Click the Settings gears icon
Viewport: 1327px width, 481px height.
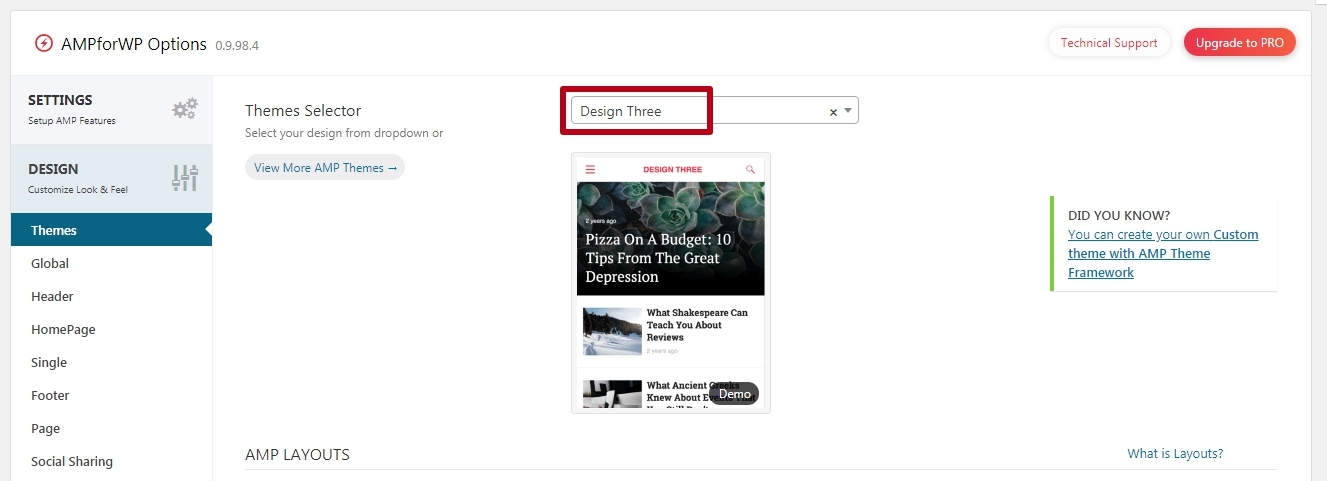coord(185,109)
